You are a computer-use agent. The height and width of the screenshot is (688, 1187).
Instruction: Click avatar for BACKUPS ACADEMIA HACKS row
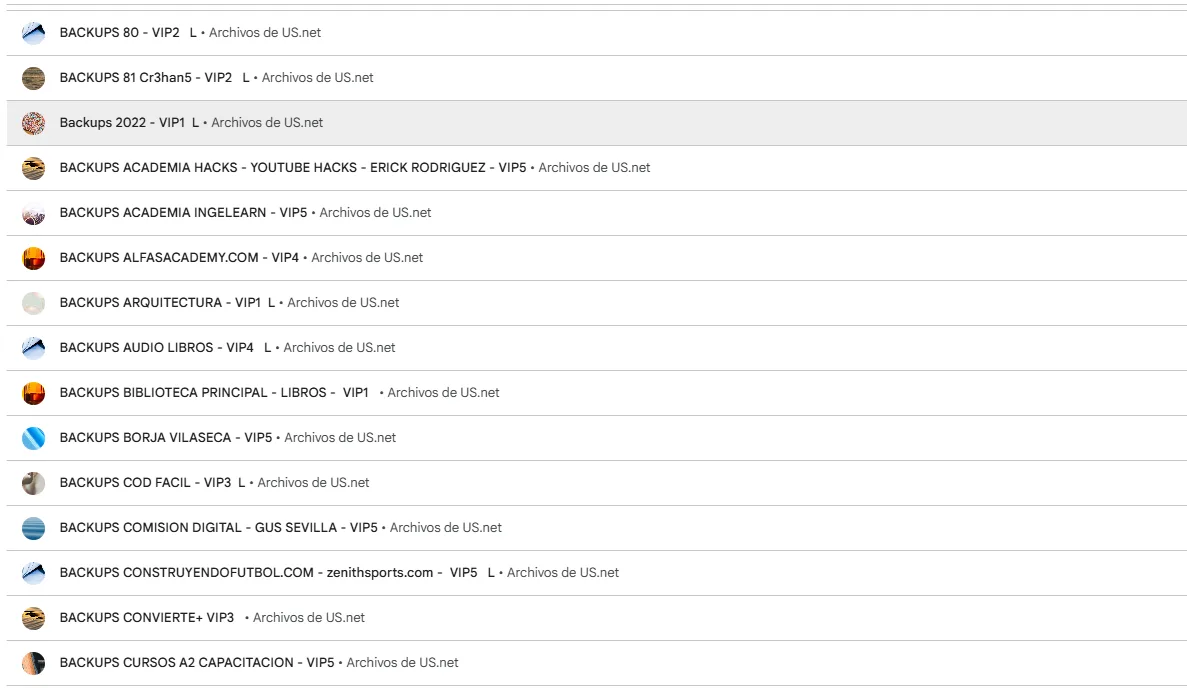[34, 168]
